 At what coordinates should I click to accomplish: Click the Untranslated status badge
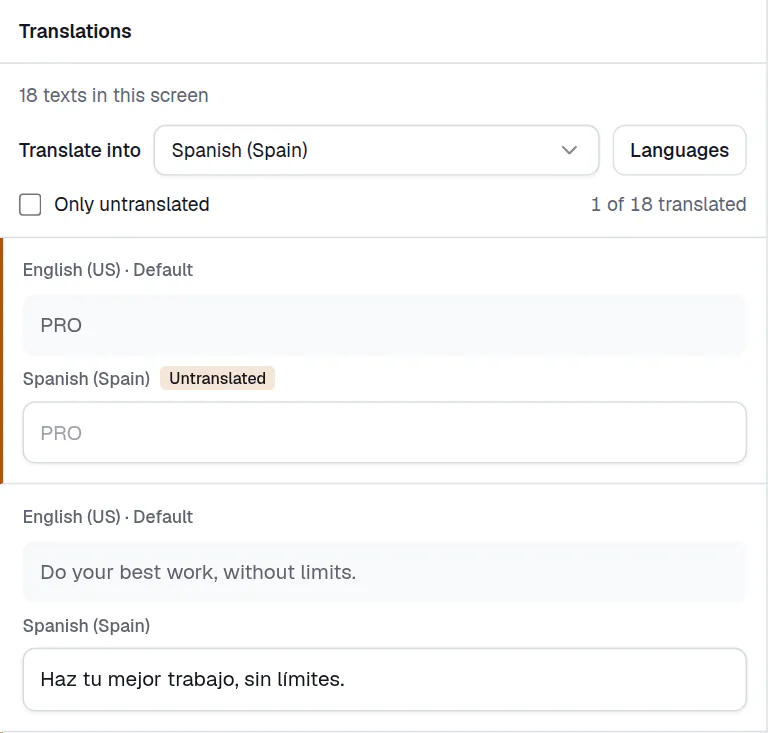pos(217,378)
